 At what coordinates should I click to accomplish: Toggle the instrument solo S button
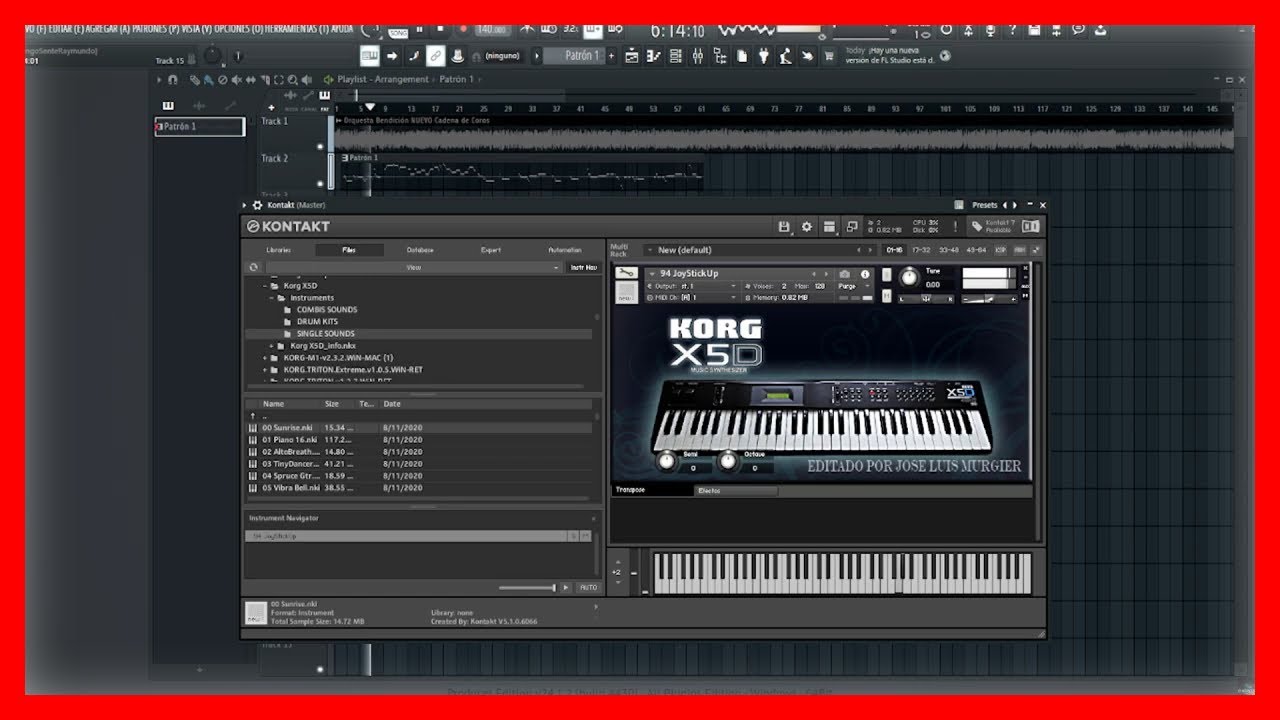(887, 274)
